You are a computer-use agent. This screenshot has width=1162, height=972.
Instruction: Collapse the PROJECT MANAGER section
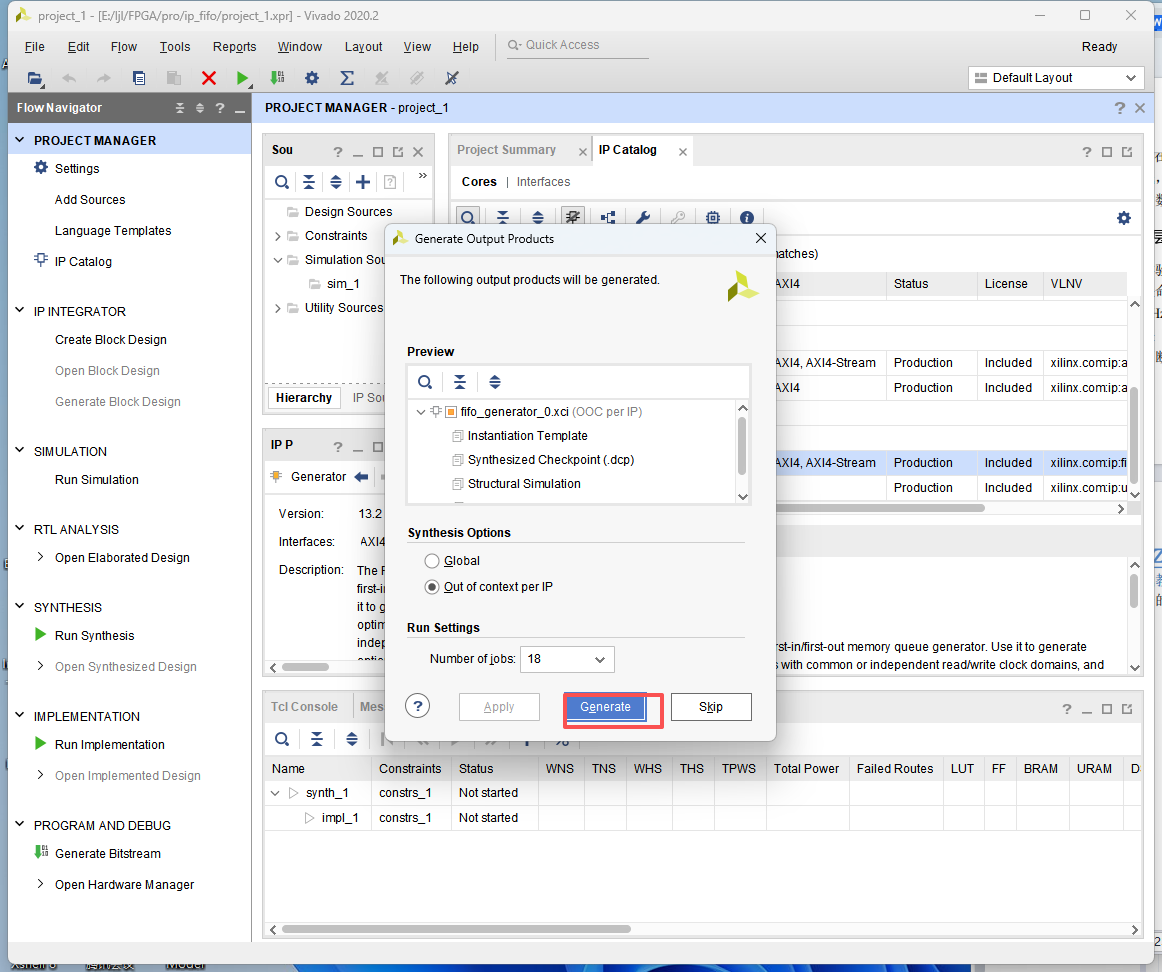(20, 140)
